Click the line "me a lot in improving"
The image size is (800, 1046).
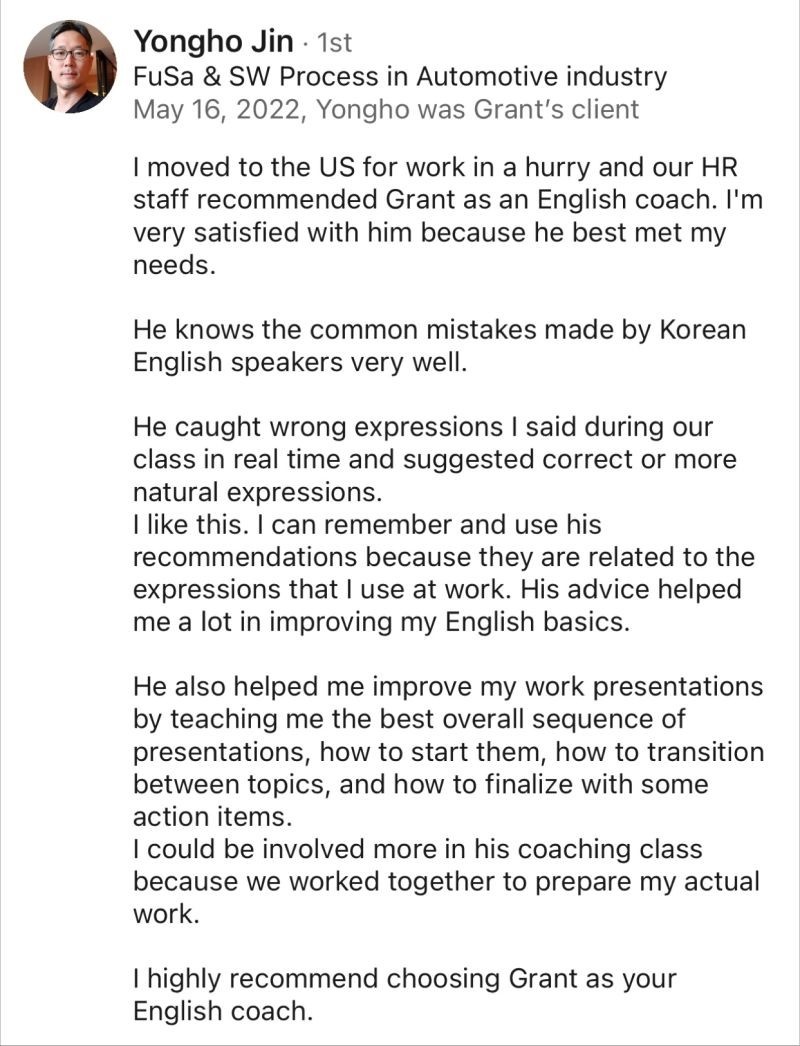click(382, 622)
